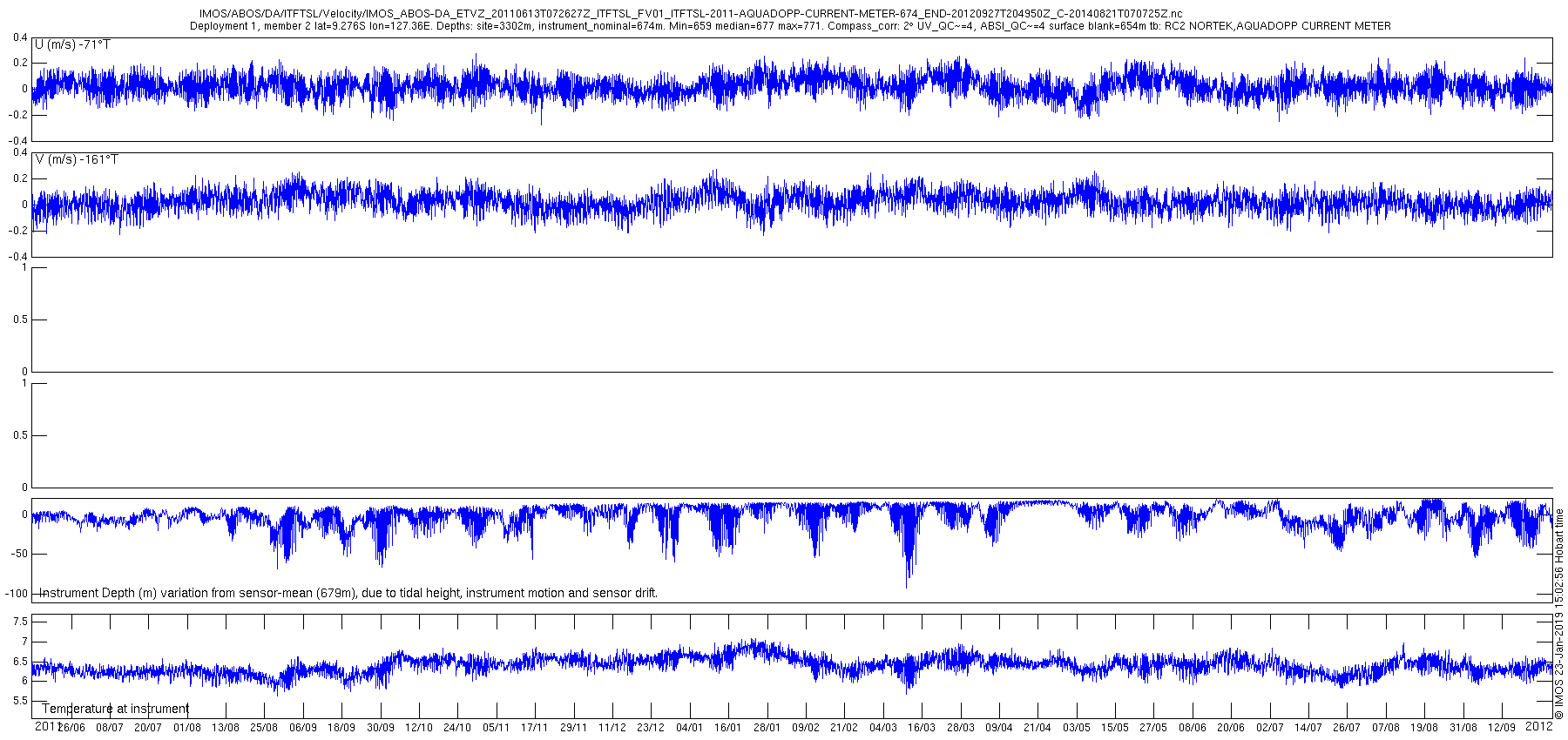Select the '23/12' date tick label
This screenshot has height=740, width=1568.
click(651, 728)
